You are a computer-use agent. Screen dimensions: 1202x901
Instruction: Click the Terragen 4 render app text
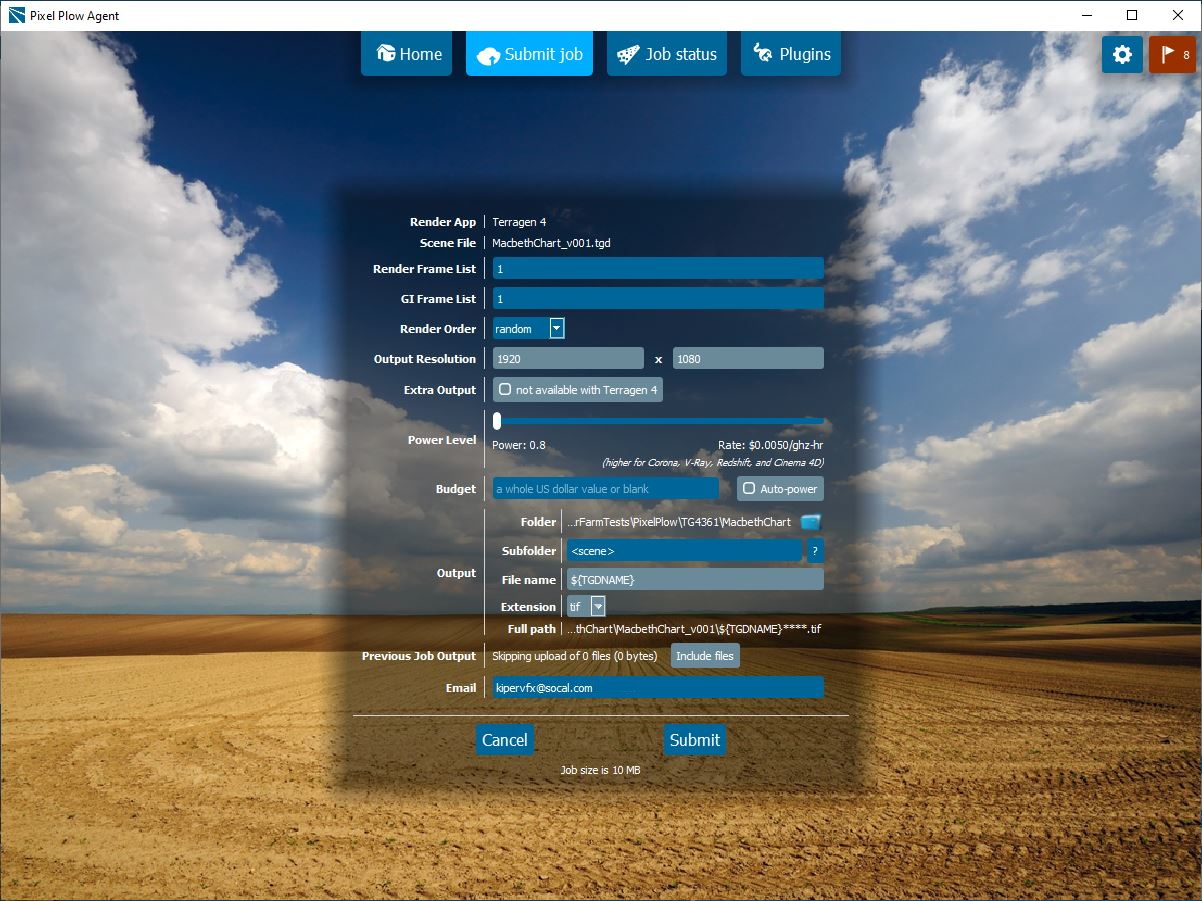point(519,222)
